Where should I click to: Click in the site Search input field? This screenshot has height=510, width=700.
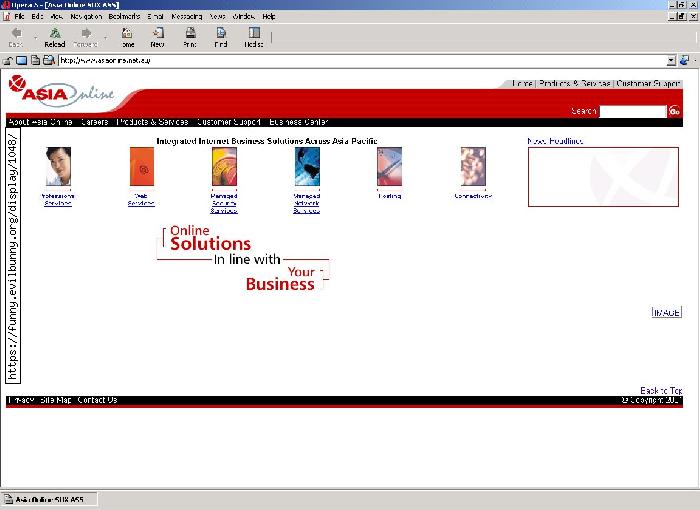[633, 111]
